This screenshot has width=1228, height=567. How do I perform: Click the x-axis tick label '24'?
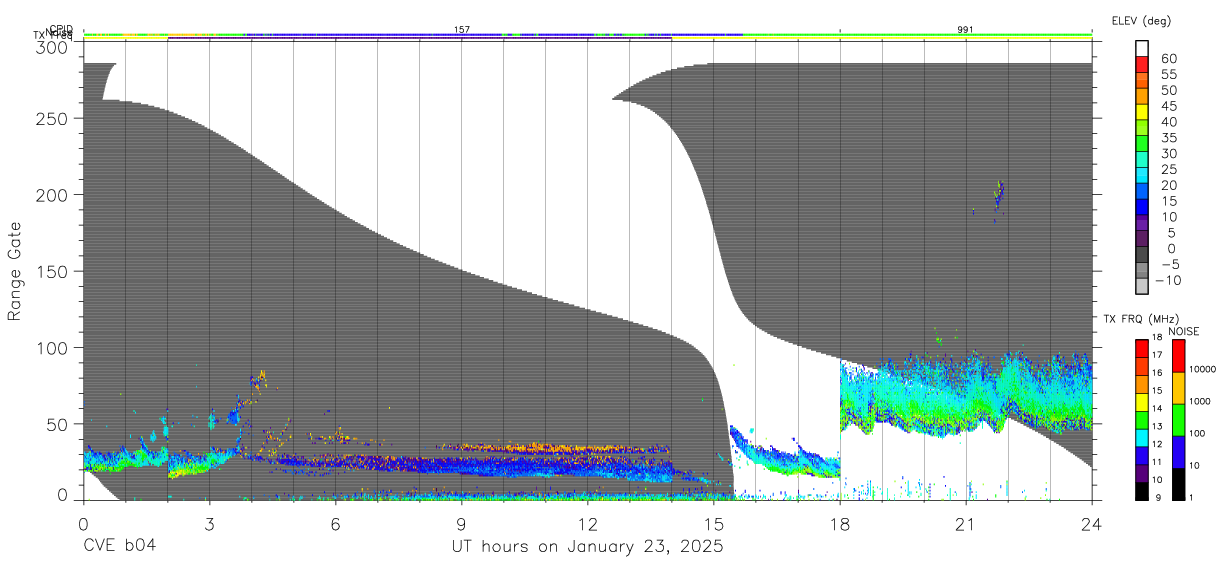[1091, 524]
